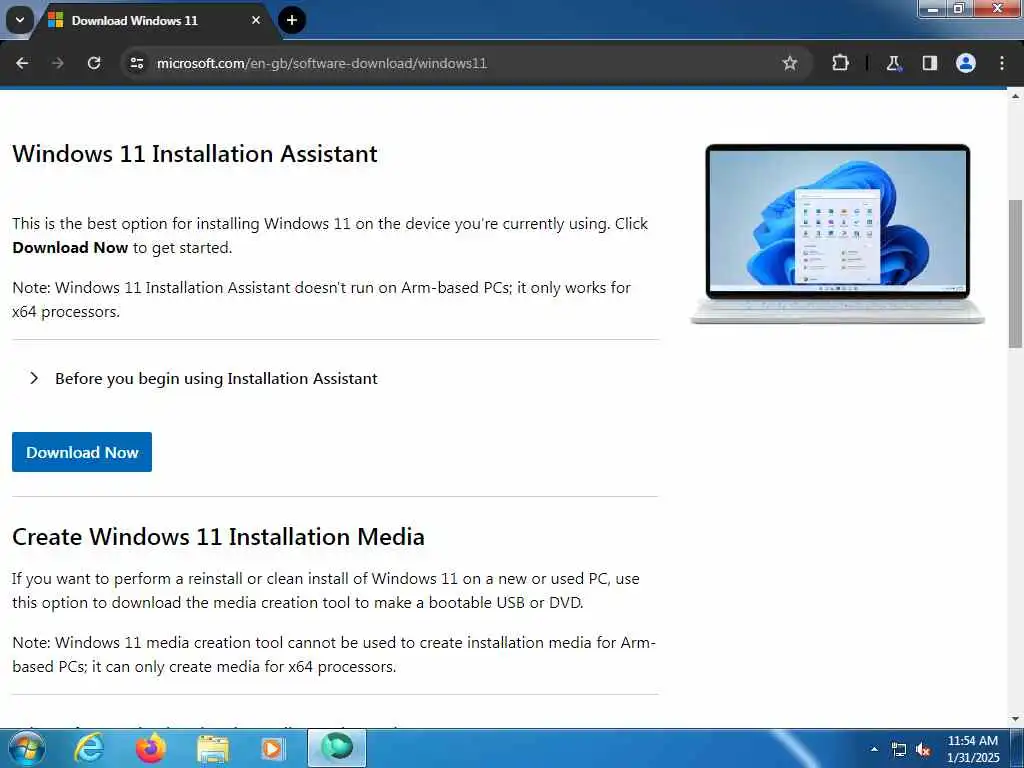Launch Firefox from the taskbar

(x=151, y=748)
